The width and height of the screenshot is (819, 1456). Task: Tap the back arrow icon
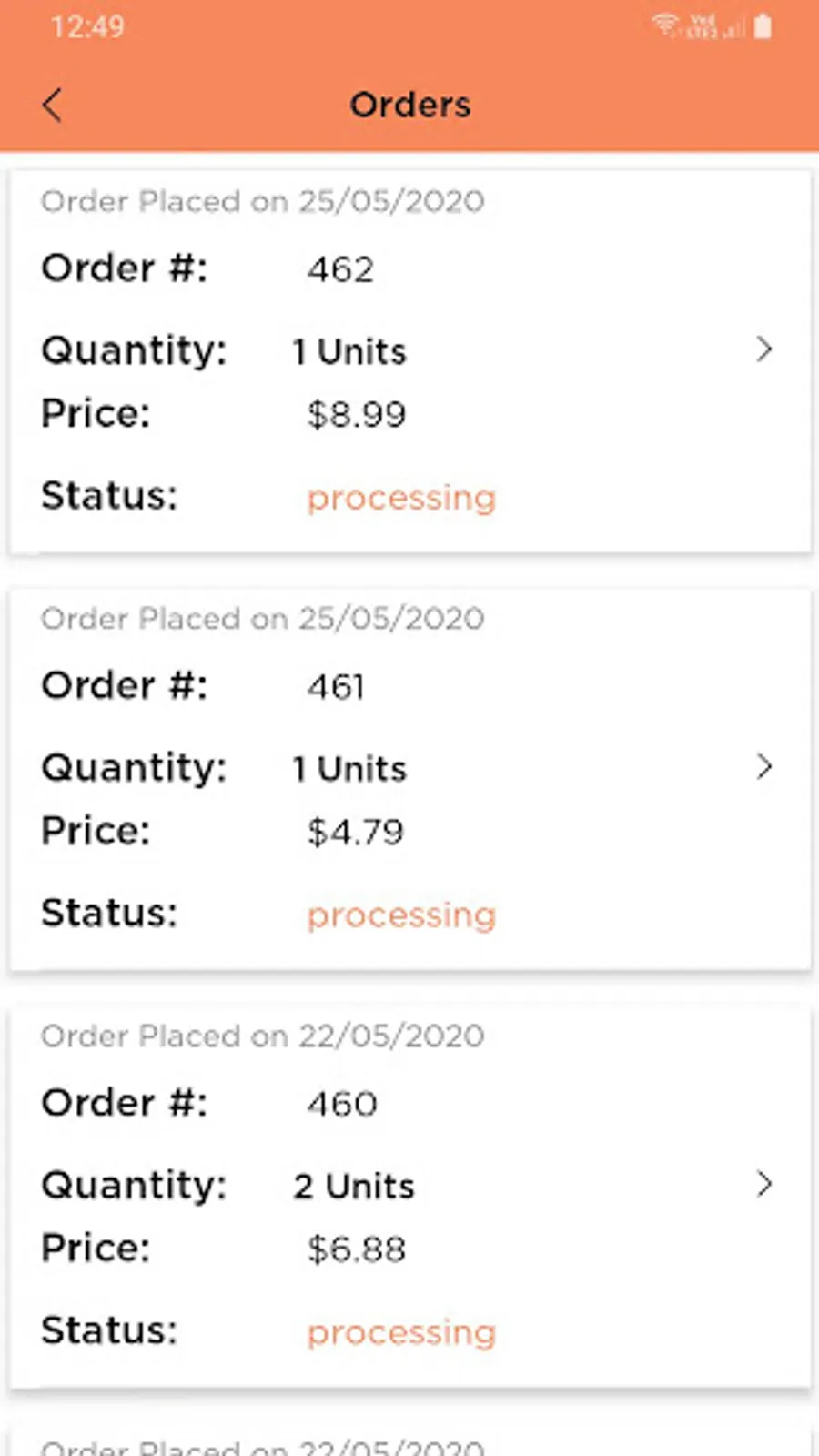tap(53, 105)
